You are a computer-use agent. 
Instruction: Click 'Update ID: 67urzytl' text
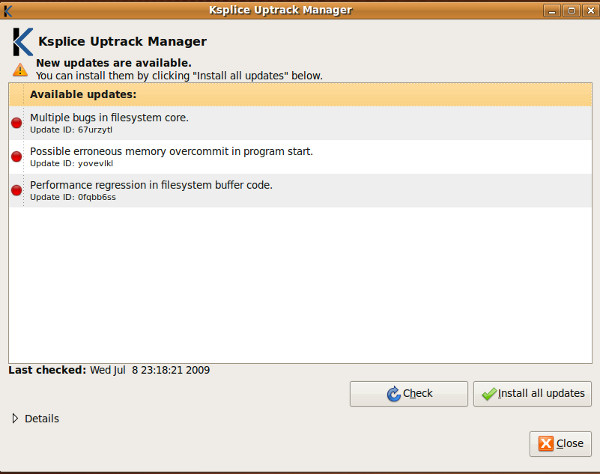pyautogui.click(x=71, y=130)
